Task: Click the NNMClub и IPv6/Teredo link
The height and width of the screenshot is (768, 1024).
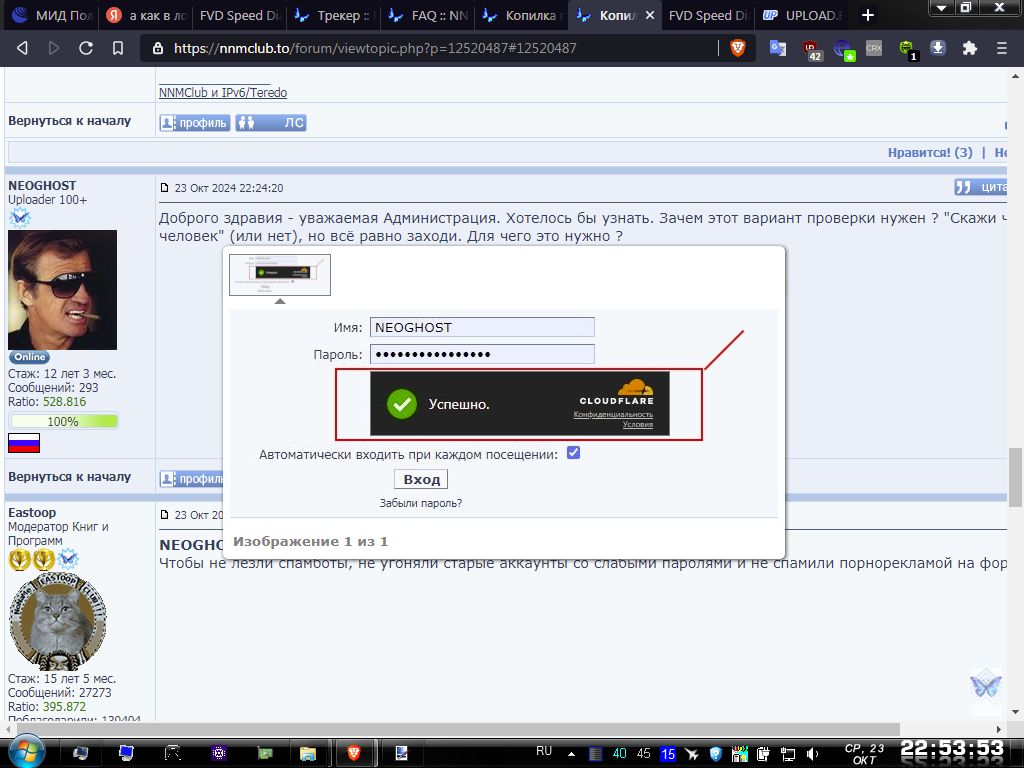Action: tap(222, 93)
